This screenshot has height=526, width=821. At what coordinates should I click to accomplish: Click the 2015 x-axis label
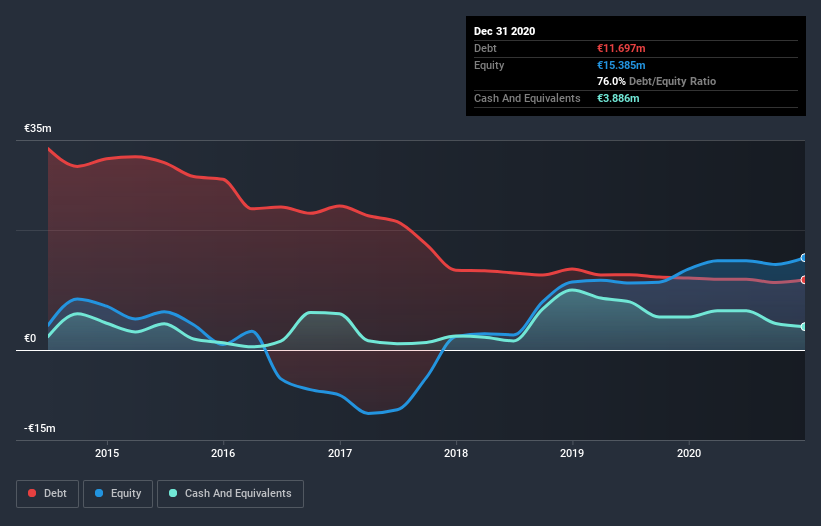[107, 453]
